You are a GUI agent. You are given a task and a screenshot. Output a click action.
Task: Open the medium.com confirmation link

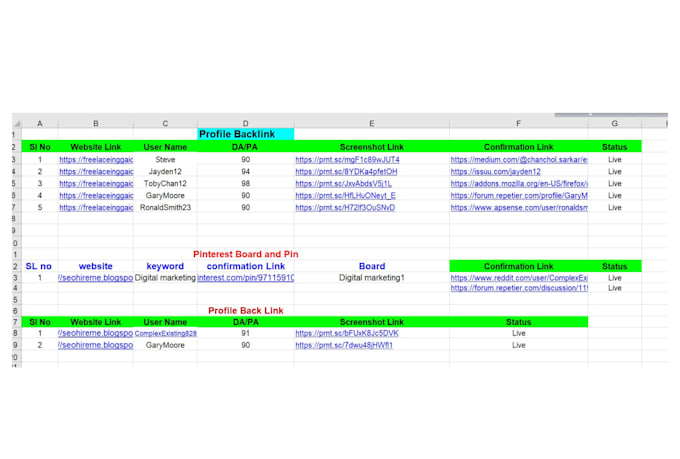point(519,160)
